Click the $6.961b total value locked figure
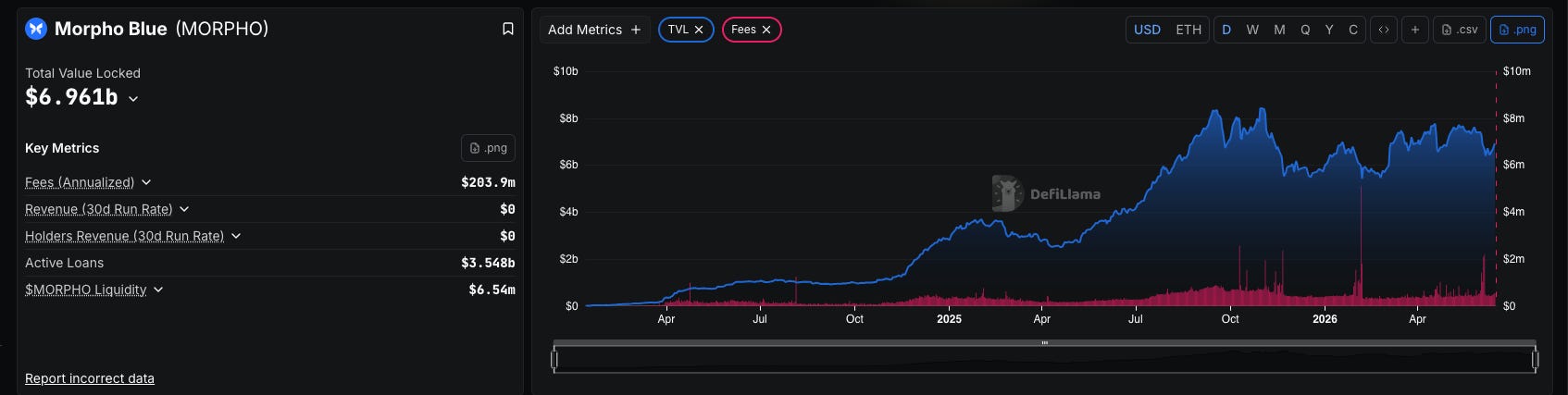Viewport: 1568px width, 395px height. (x=71, y=97)
